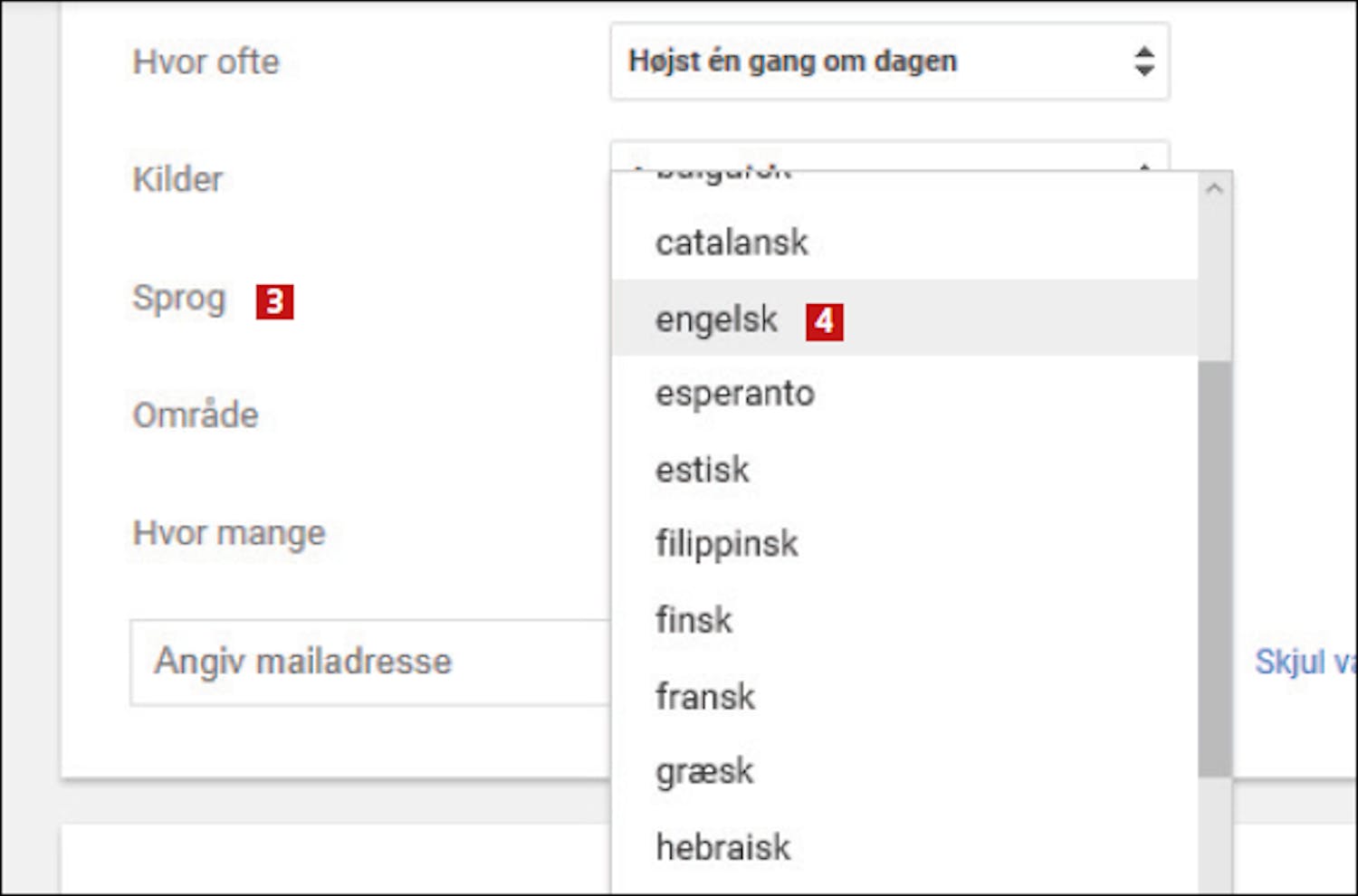
Task: Select 'hebraisk' language option
Action: coord(723,848)
